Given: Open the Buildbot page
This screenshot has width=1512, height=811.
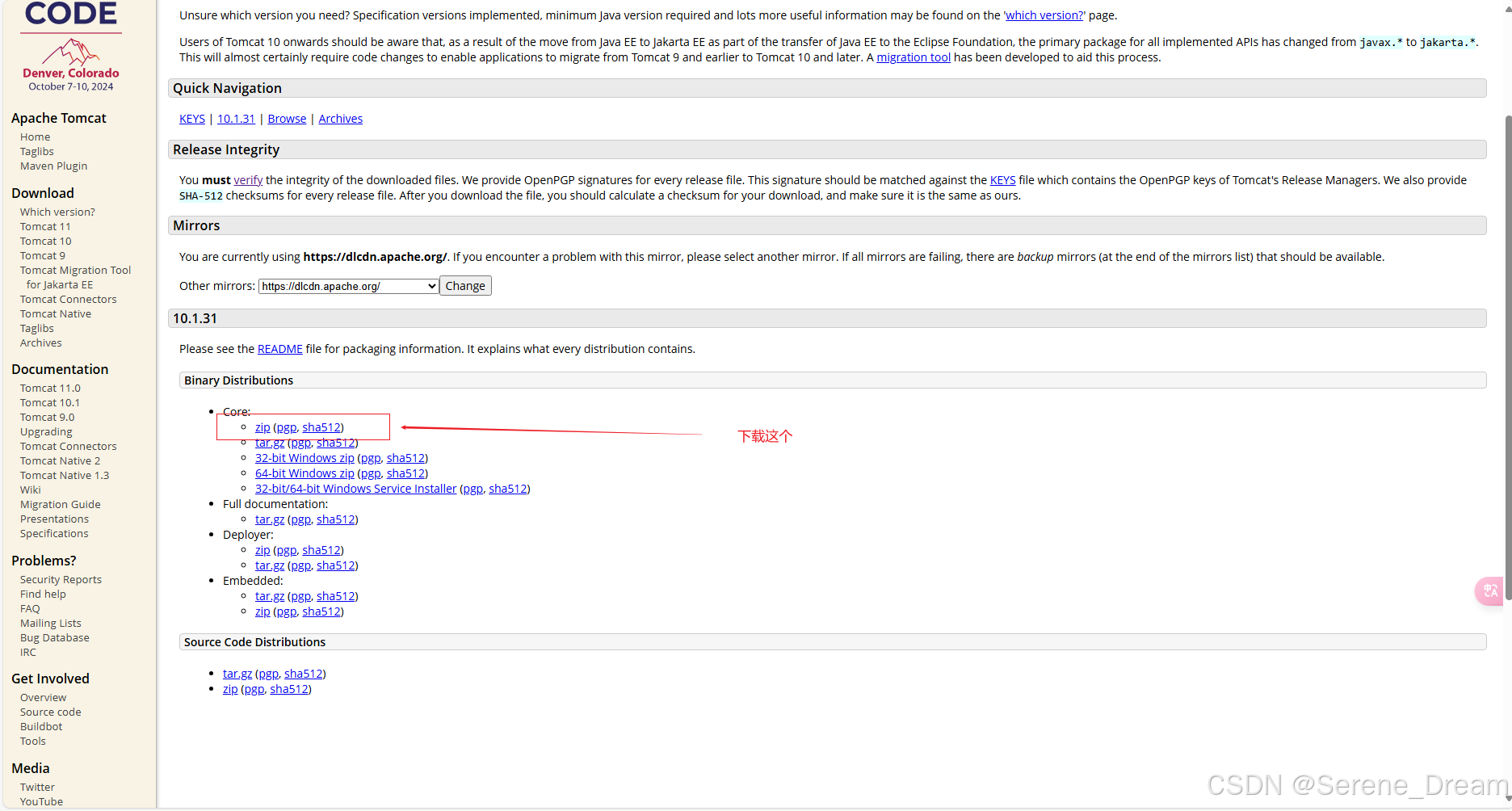Looking at the screenshot, I should coord(41,727).
